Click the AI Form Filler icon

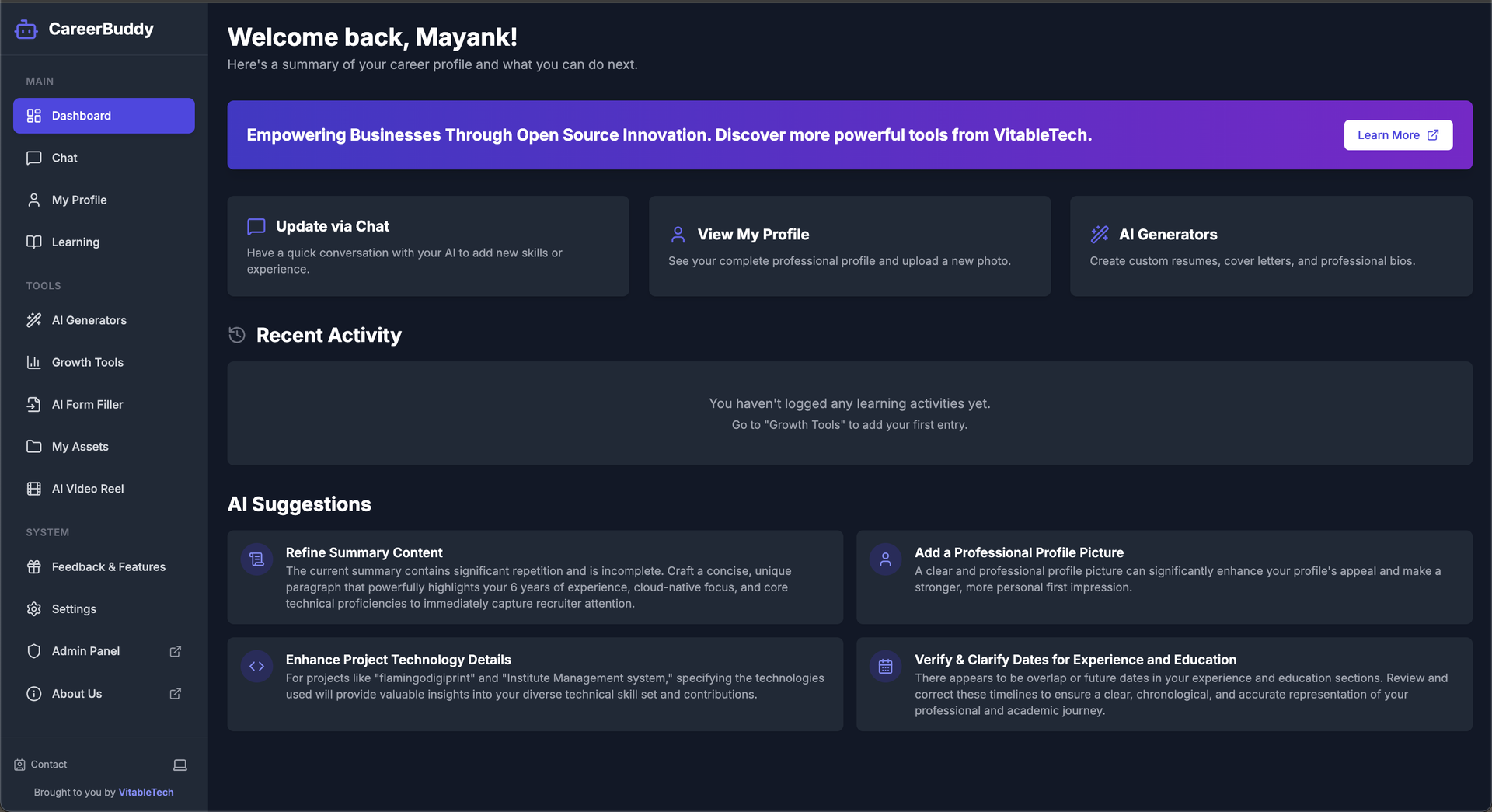34,404
